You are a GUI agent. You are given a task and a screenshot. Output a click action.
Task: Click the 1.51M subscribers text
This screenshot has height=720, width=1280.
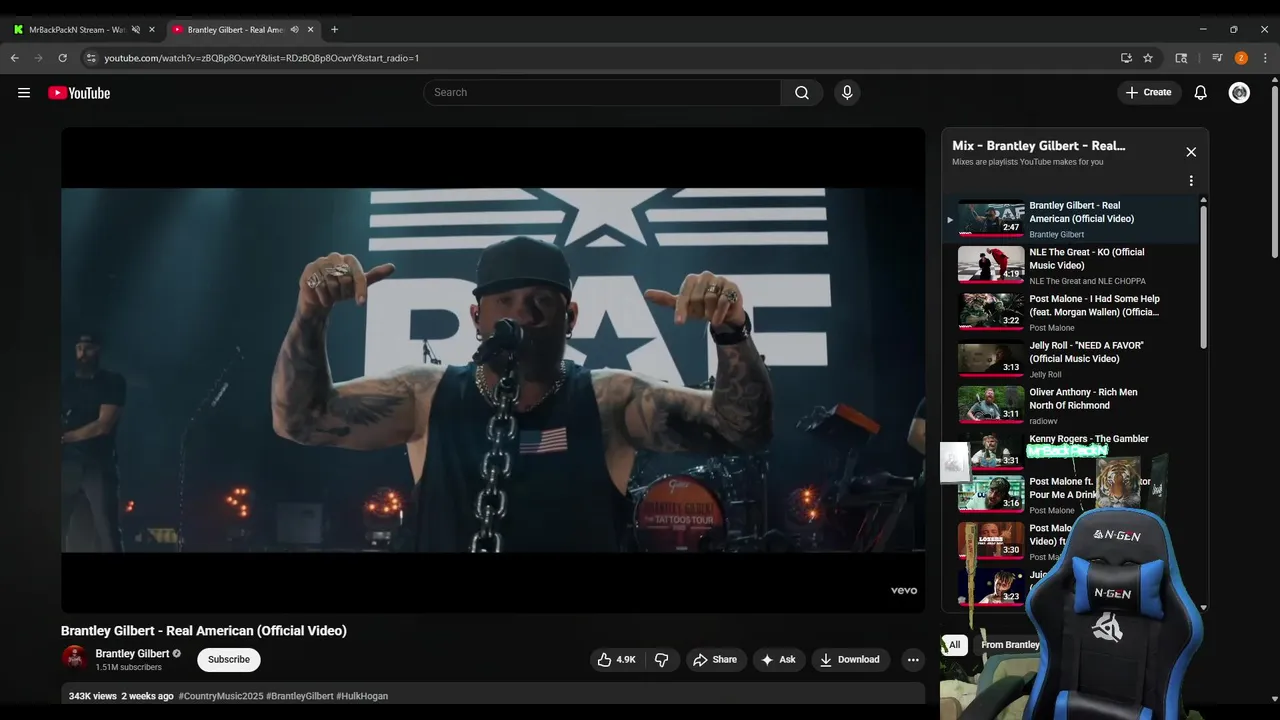pyautogui.click(x=129, y=667)
